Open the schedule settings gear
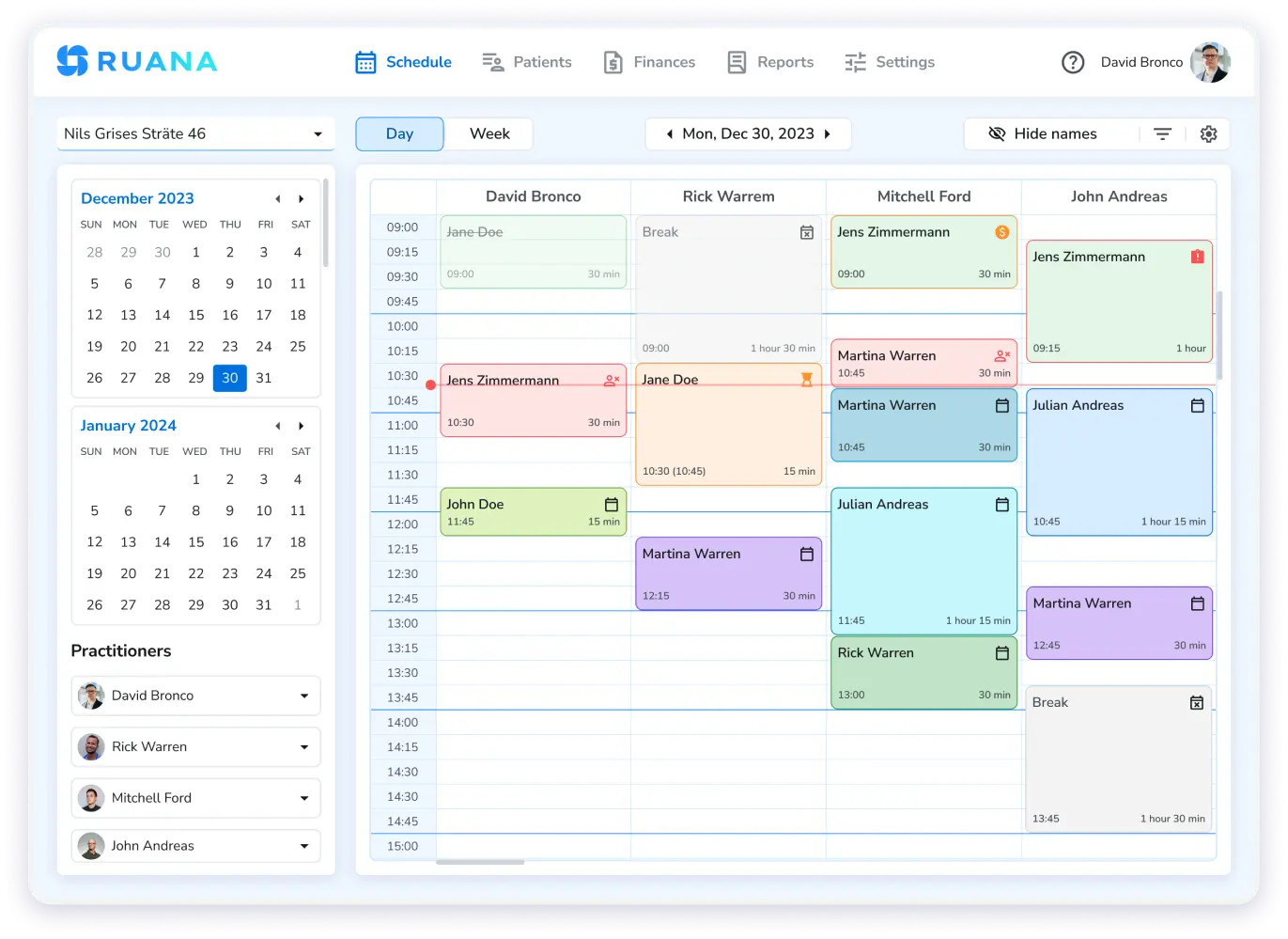The image size is (1288, 939). click(x=1208, y=133)
